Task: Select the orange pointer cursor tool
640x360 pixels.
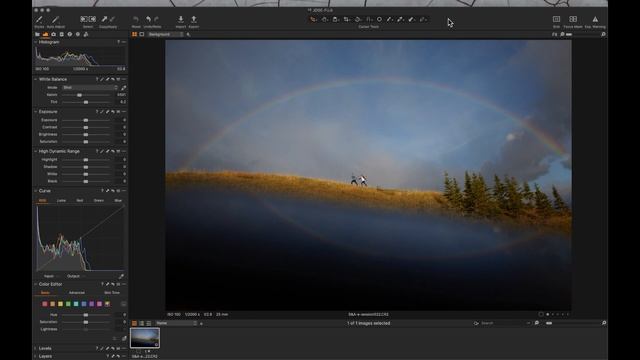Action: coord(313,19)
